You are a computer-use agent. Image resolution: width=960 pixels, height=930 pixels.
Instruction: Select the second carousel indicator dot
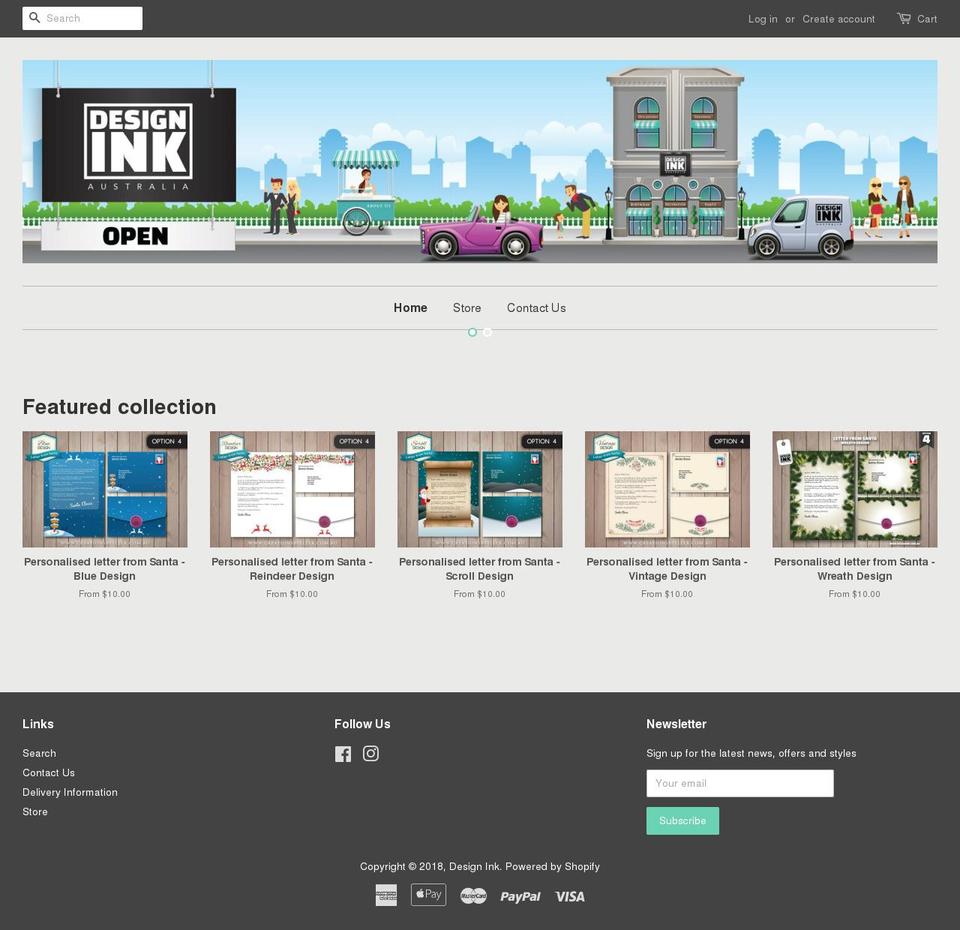pos(487,331)
